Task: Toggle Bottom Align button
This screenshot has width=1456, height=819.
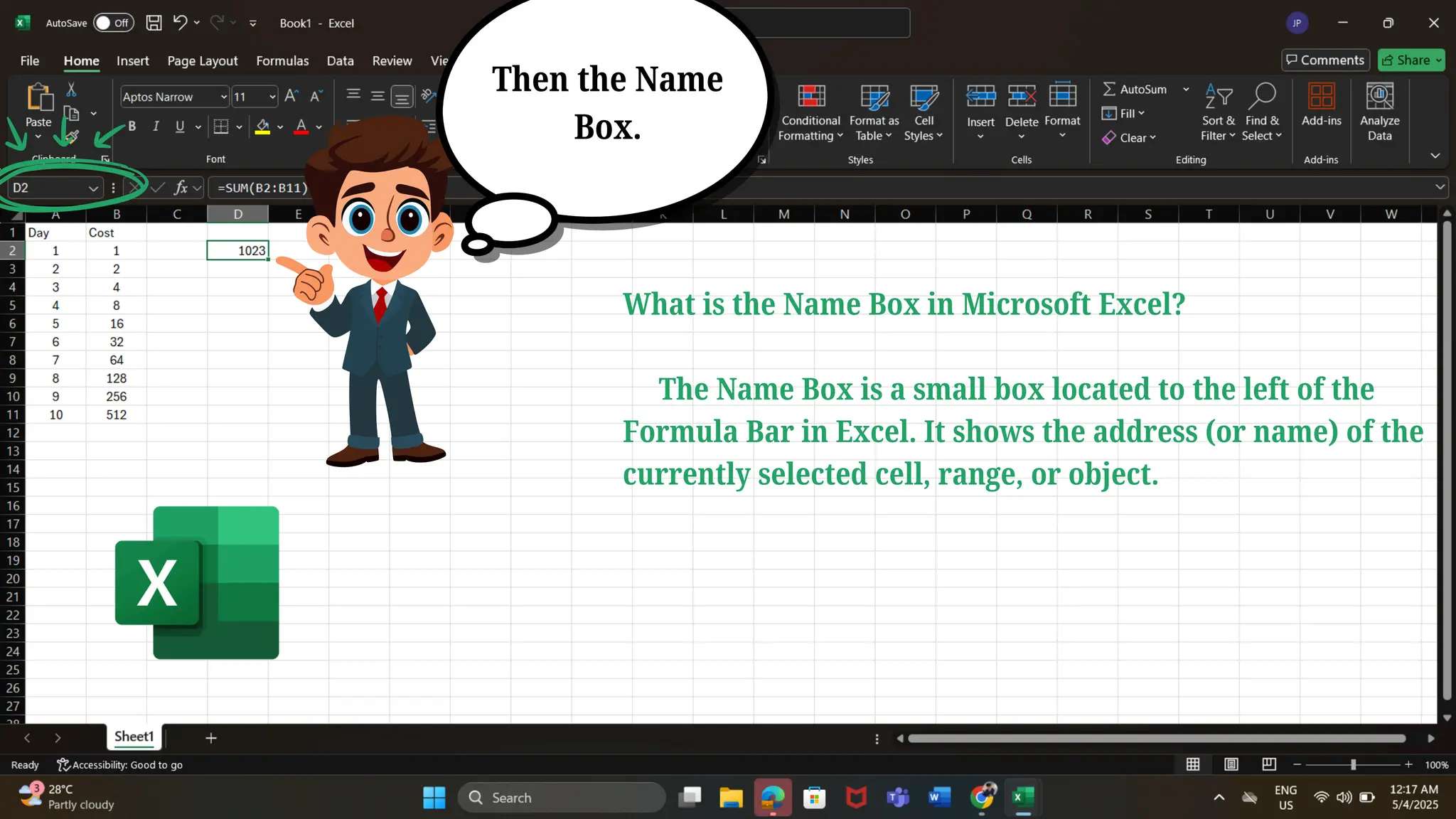Action: coord(402,96)
